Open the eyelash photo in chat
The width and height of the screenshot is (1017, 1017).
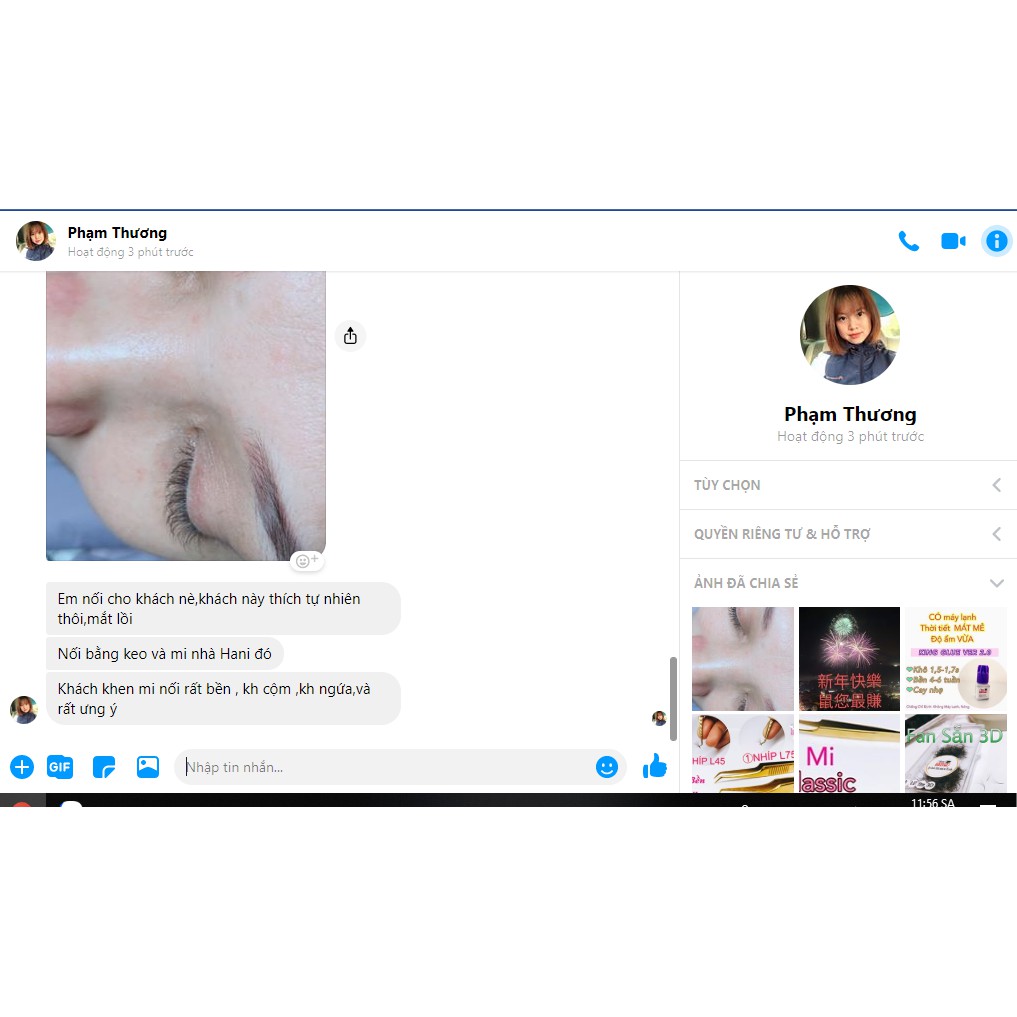click(186, 415)
